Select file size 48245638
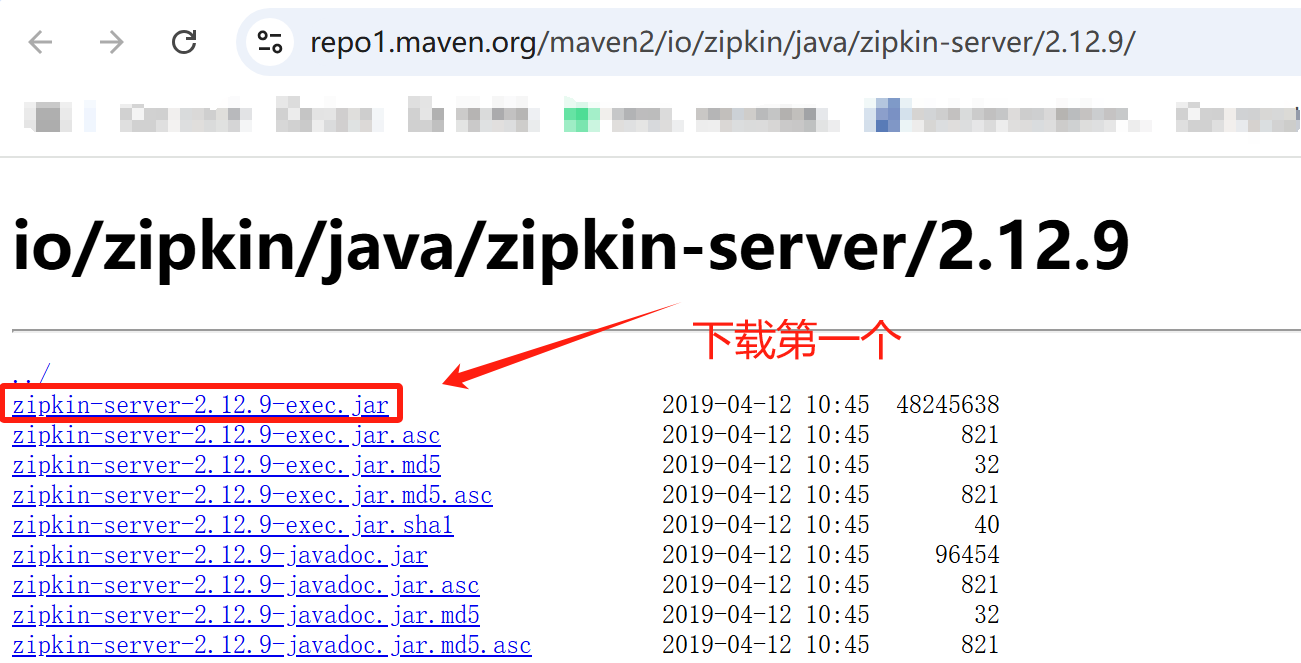 tap(948, 405)
